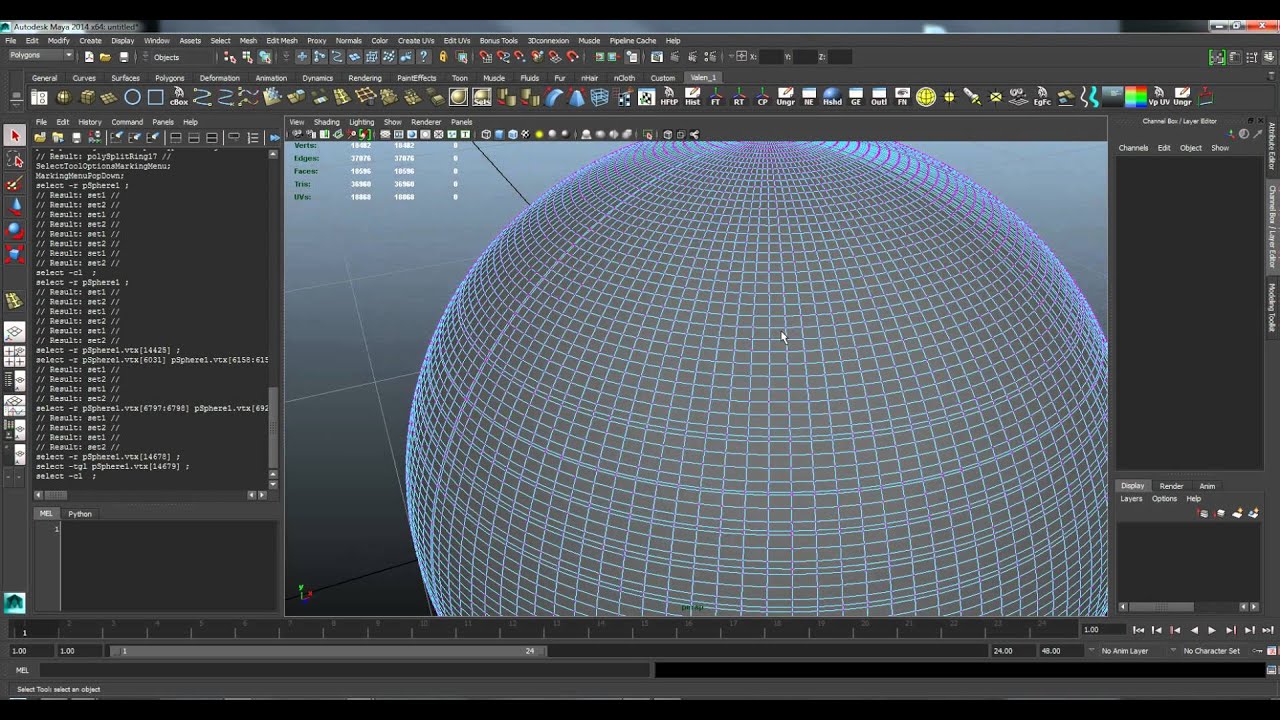Click script history horizontal scrollbar
1280x720 pixels.
148,495
